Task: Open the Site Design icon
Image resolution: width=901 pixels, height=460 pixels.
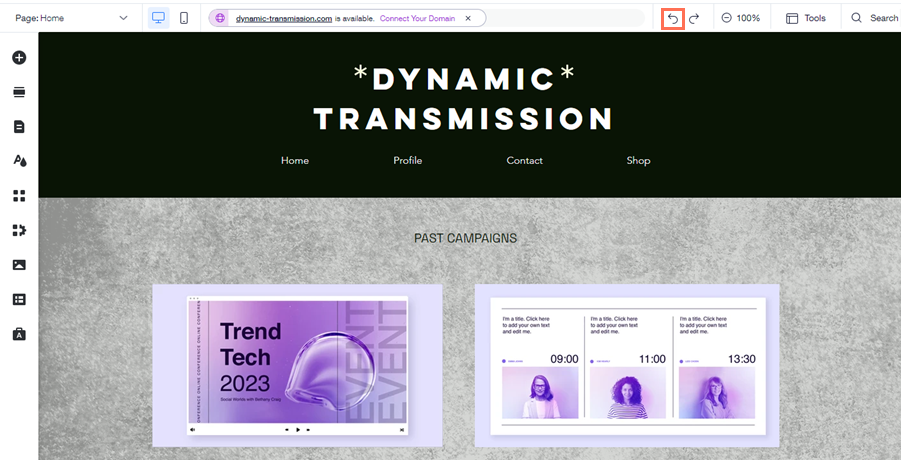Action: click(x=20, y=161)
